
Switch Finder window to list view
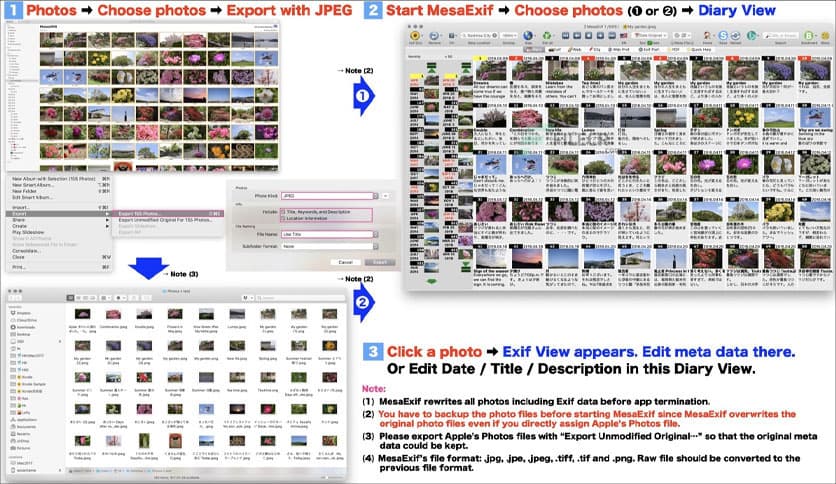point(78,298)
